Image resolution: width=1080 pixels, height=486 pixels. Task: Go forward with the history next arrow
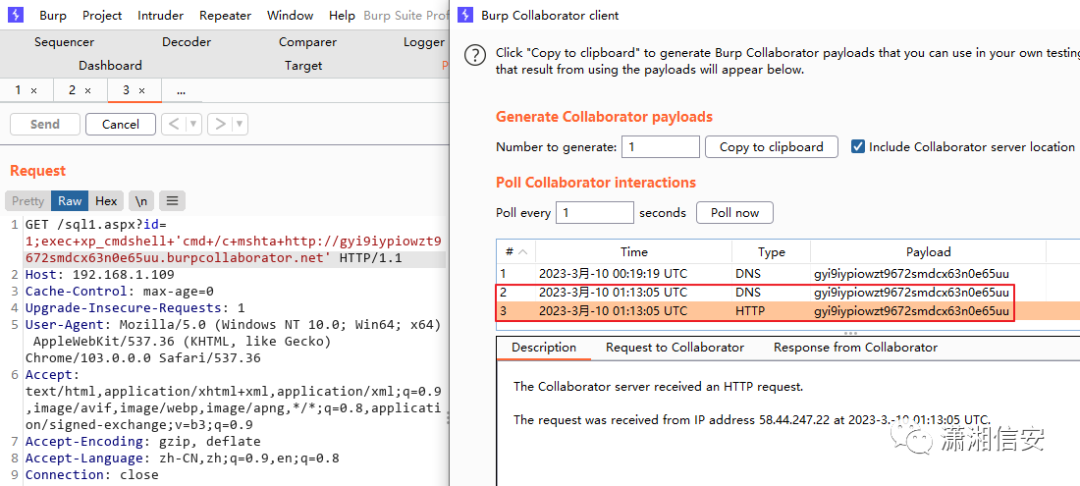coord(220,125)
